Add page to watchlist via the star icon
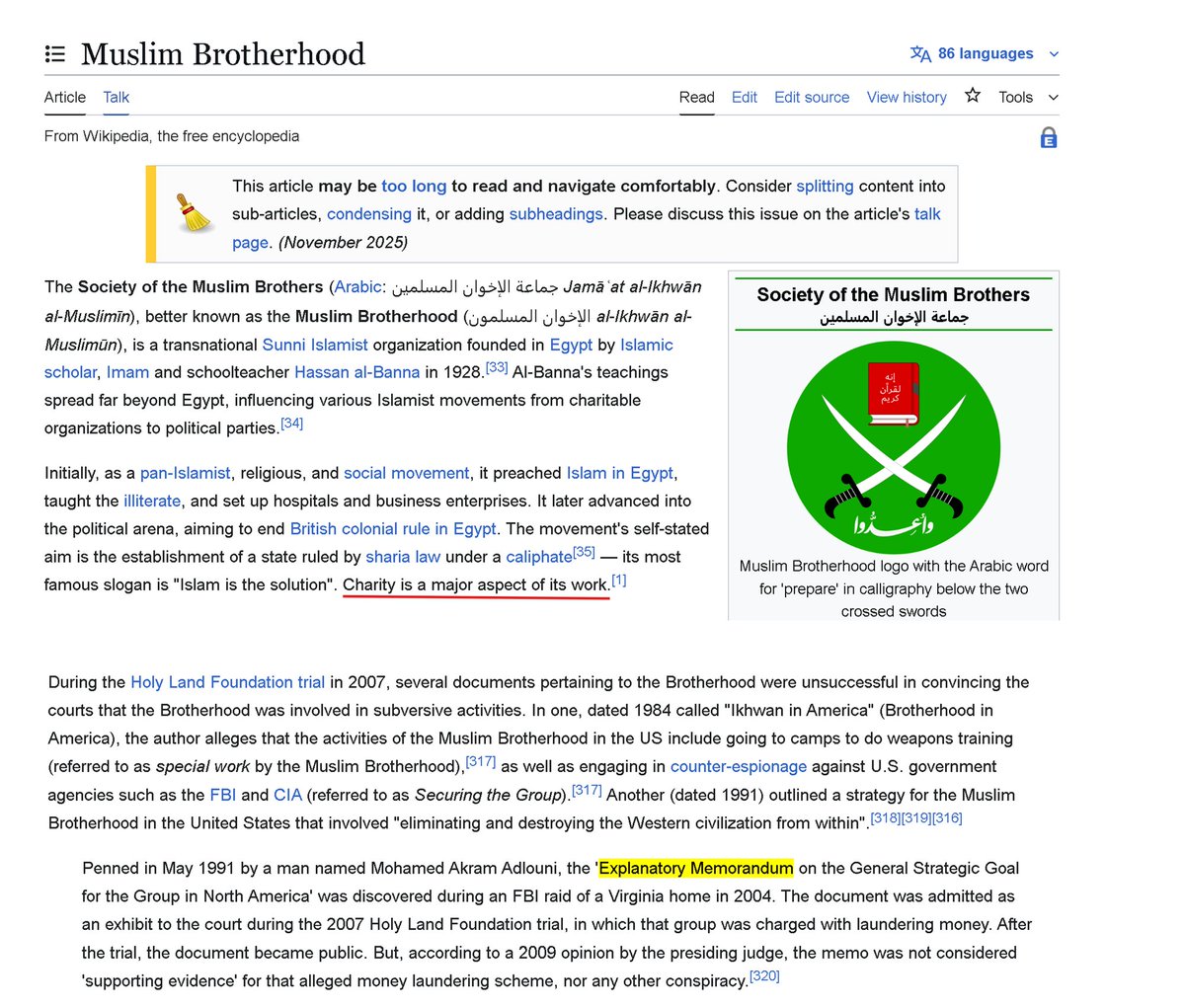This screenshot has height=1008, width=1185. pos(973,96)
